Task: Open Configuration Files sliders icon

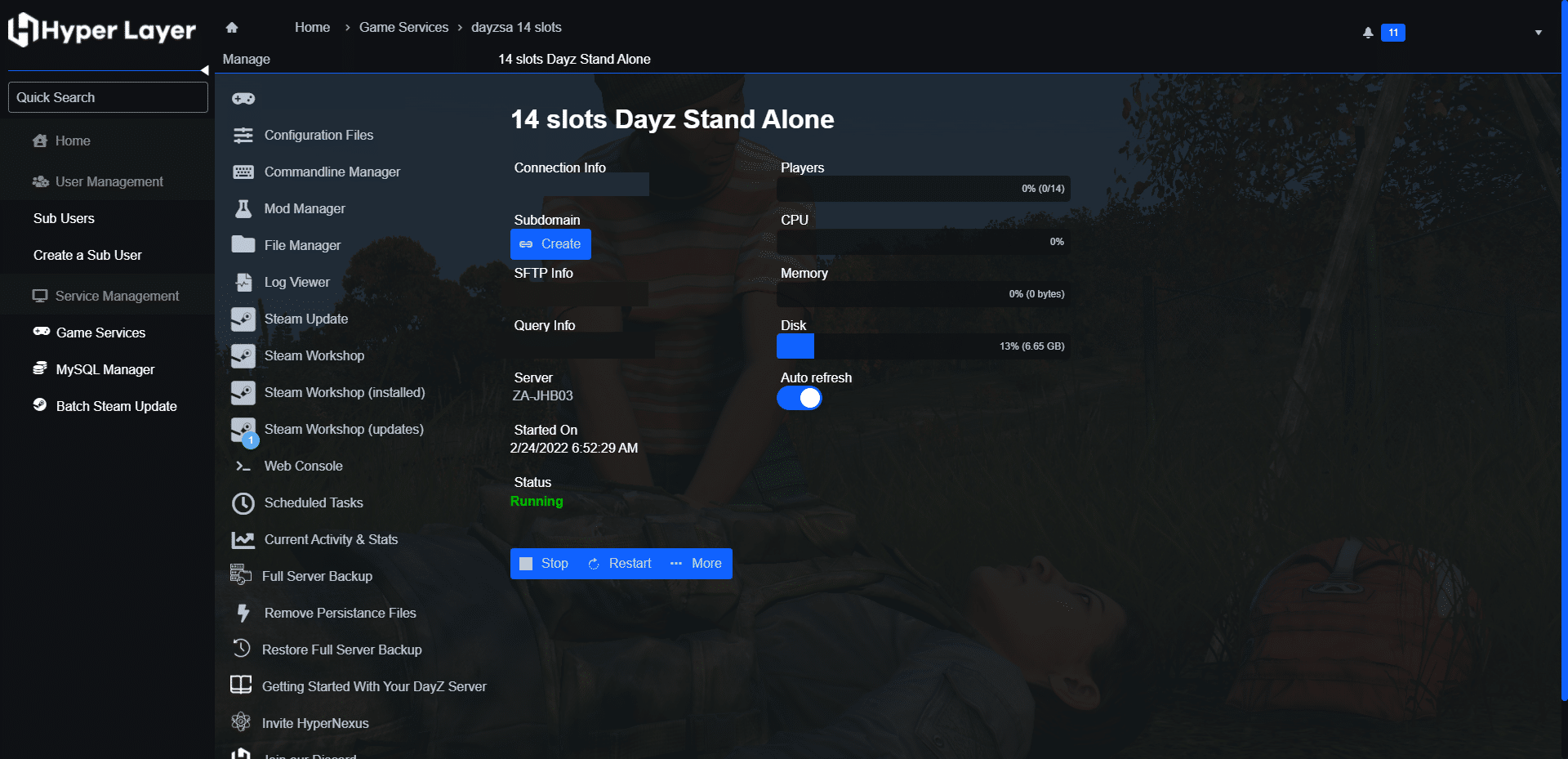Action: (x=243, y=136)
